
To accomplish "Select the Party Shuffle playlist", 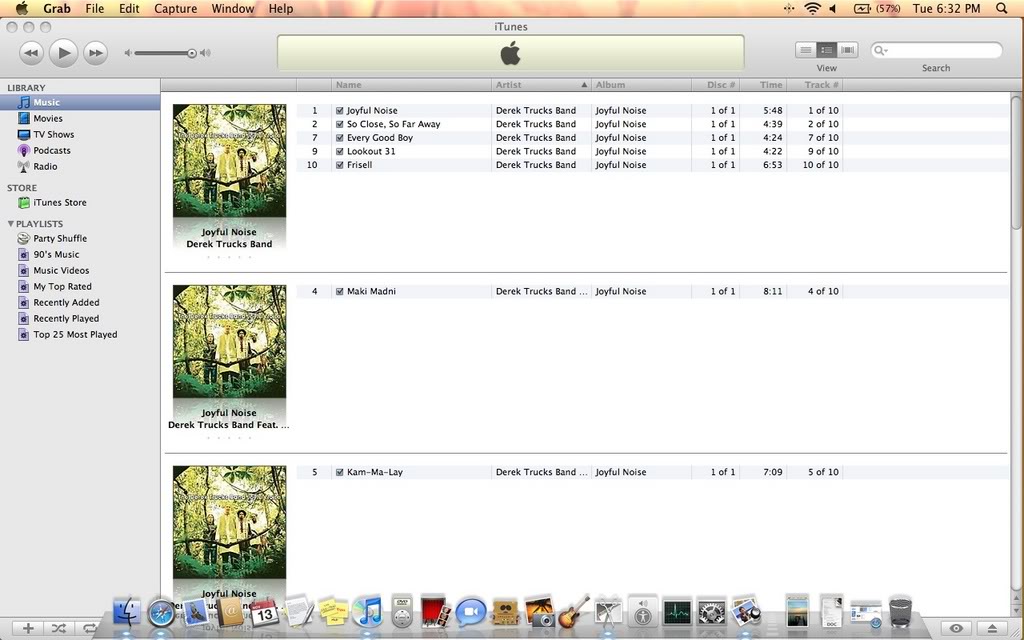I will click(x=59, y=238).
